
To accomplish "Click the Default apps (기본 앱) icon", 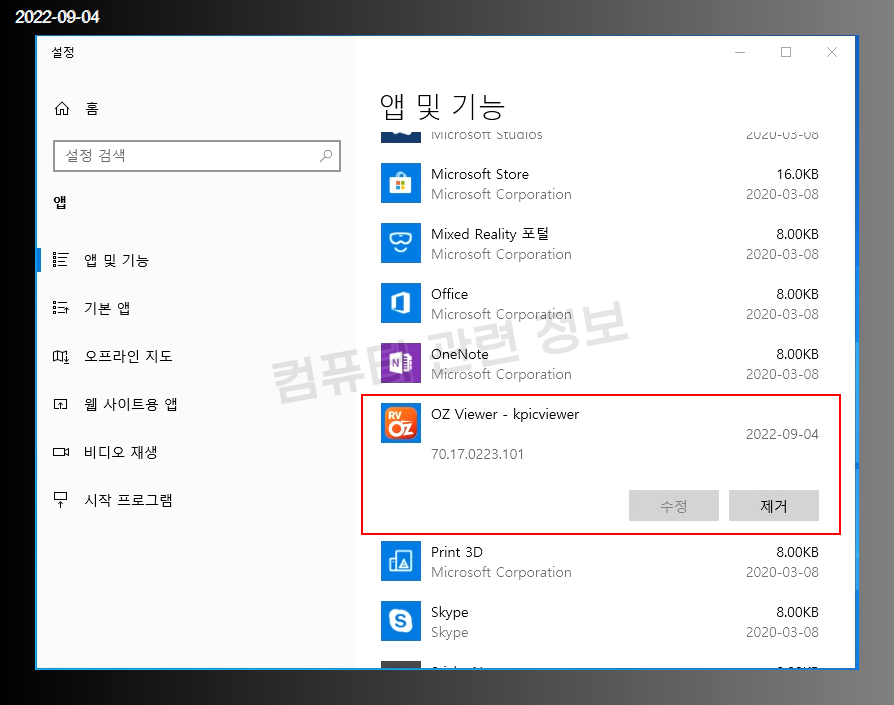I will pos(60,308).
